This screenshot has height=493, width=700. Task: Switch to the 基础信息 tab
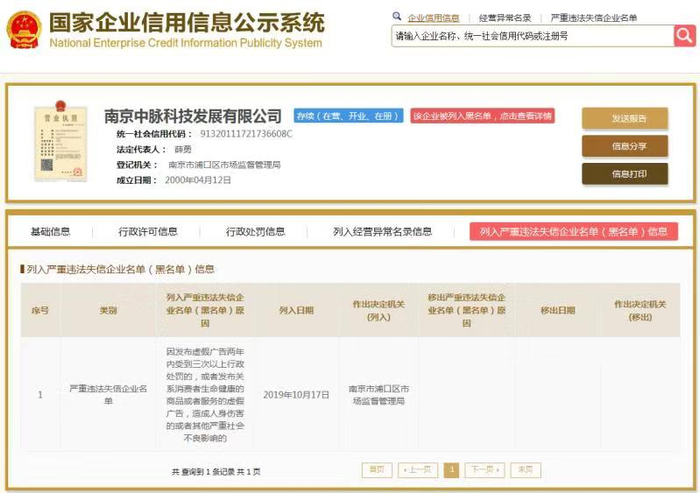[50, 231]
